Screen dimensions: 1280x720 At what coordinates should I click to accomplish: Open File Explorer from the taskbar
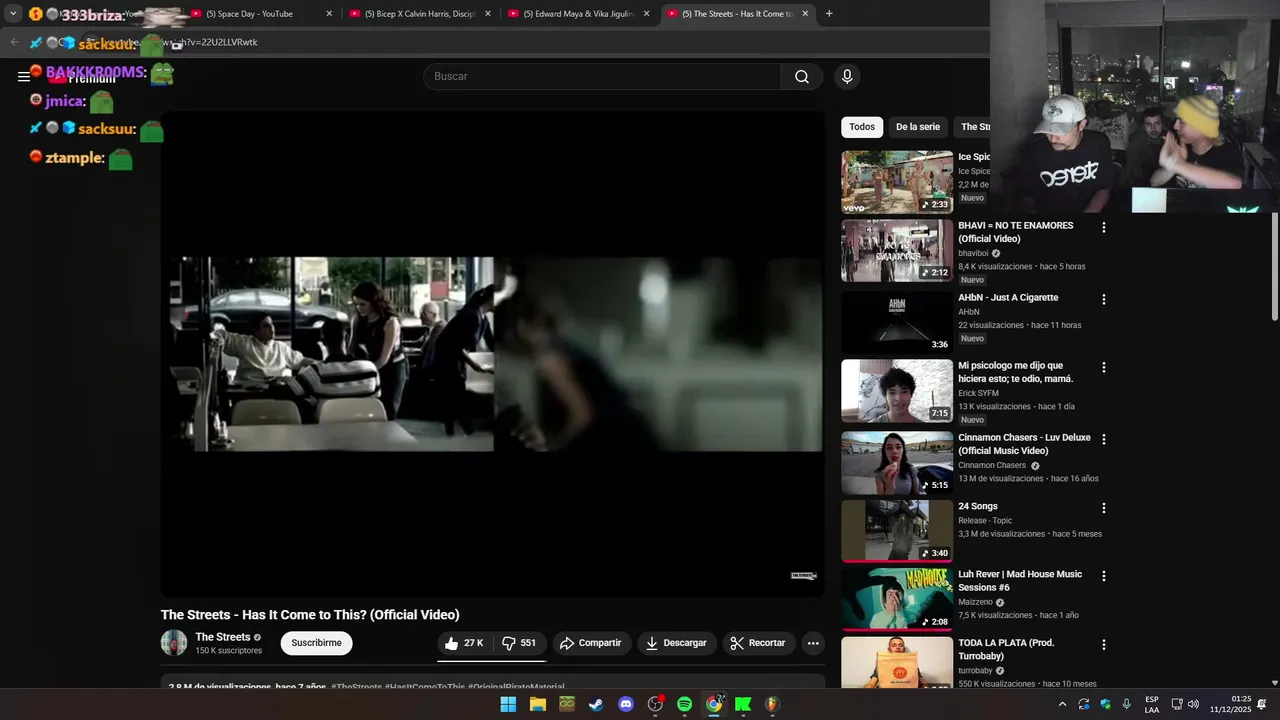click(x=538, y=704)
